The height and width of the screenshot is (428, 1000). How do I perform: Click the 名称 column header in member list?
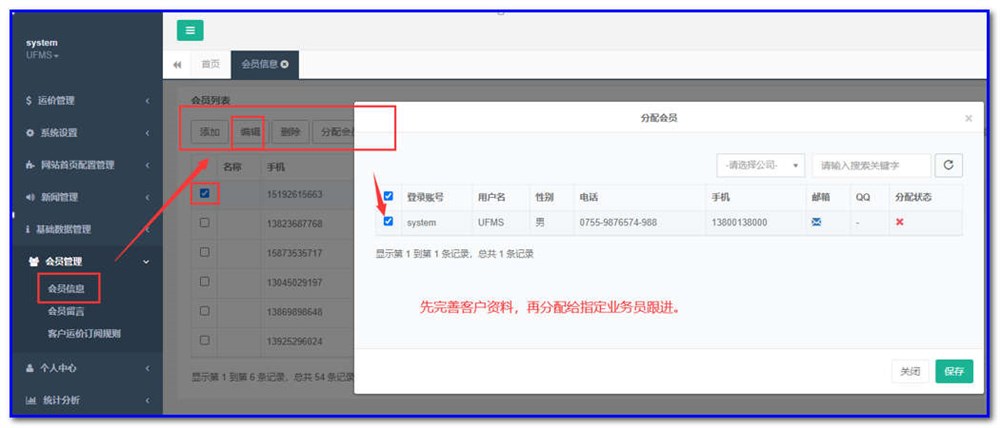(x=232, y=167)
